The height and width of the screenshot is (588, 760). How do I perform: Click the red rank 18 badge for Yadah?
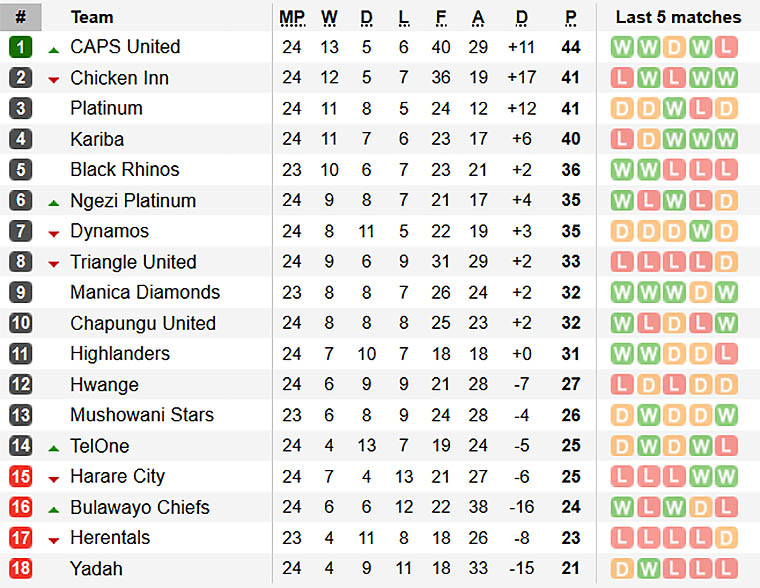point(20,568)
